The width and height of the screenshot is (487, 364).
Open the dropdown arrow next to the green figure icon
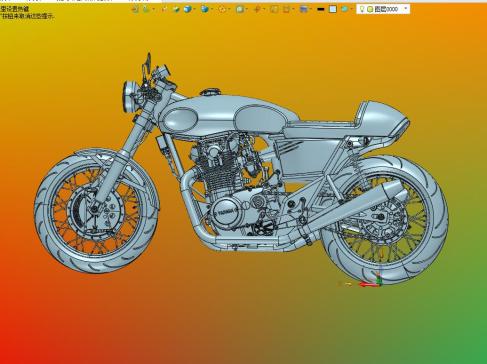coord(153,9)
